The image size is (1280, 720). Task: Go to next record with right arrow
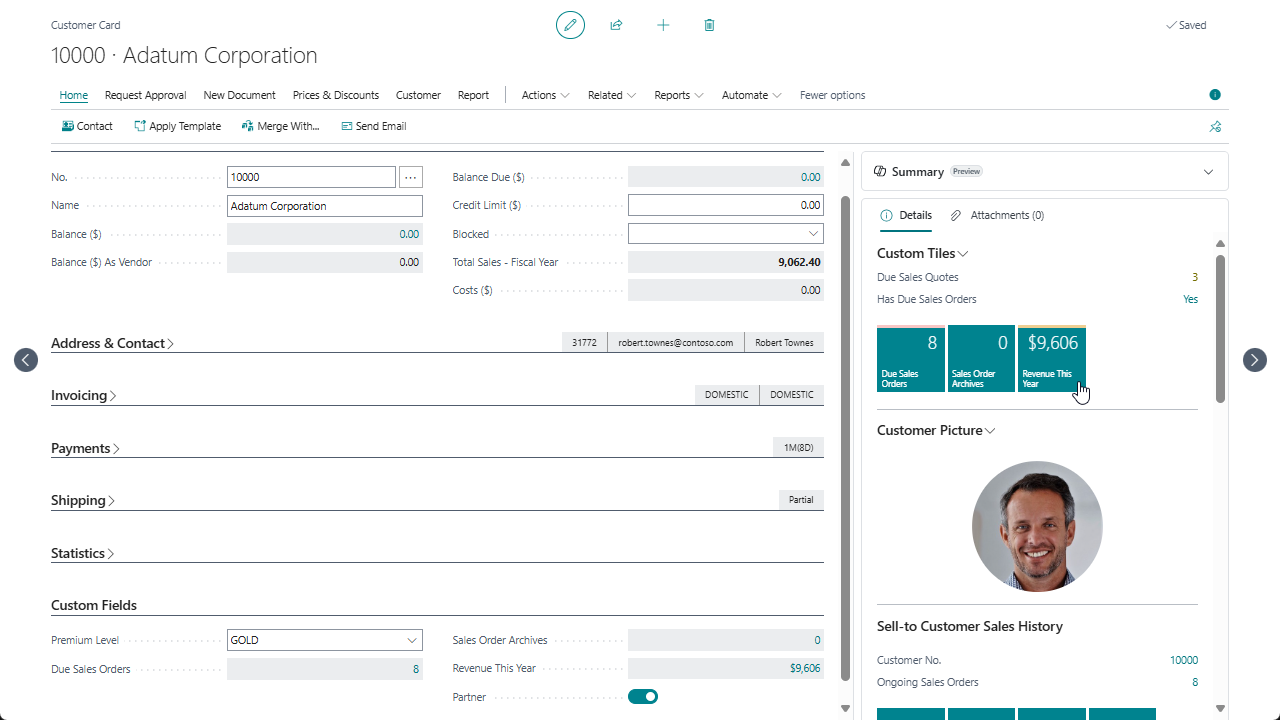1254,360
